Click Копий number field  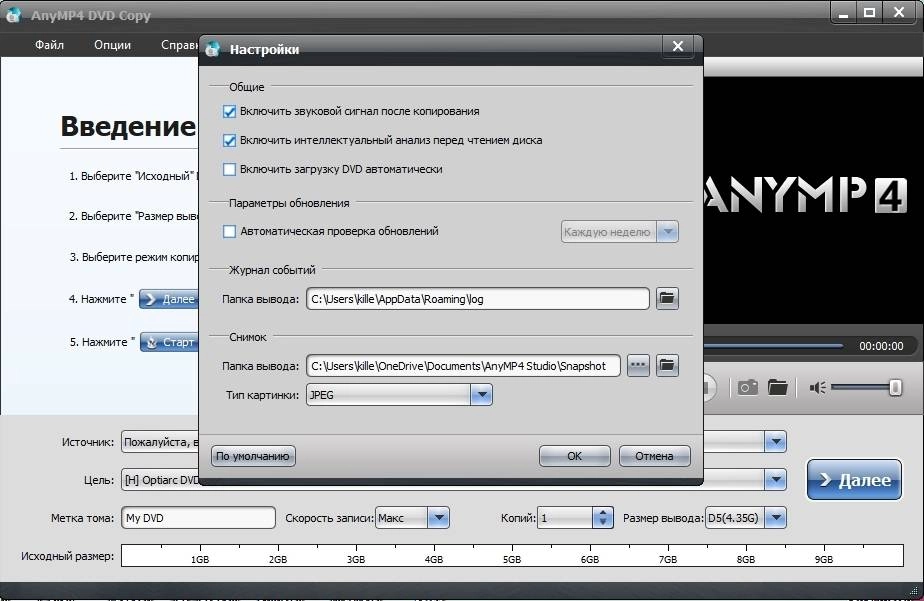565,518
